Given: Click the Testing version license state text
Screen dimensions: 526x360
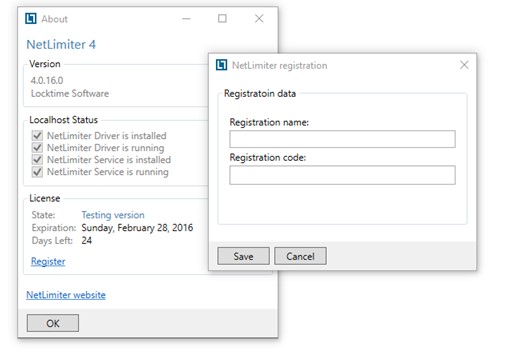Looking at the screenshot, I should 113,215.
